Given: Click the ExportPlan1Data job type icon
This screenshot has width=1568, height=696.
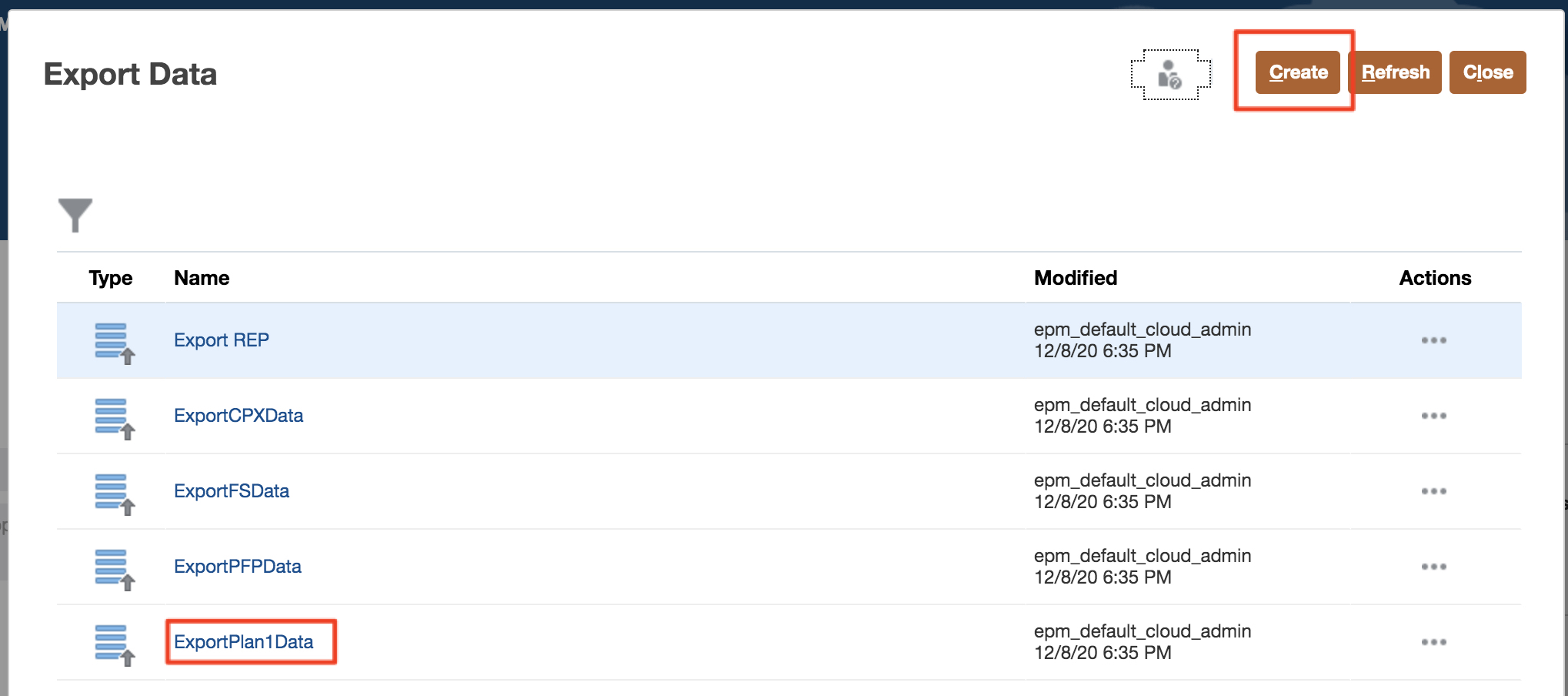Looking at the screenshot, I should click(x=114, y=644).
